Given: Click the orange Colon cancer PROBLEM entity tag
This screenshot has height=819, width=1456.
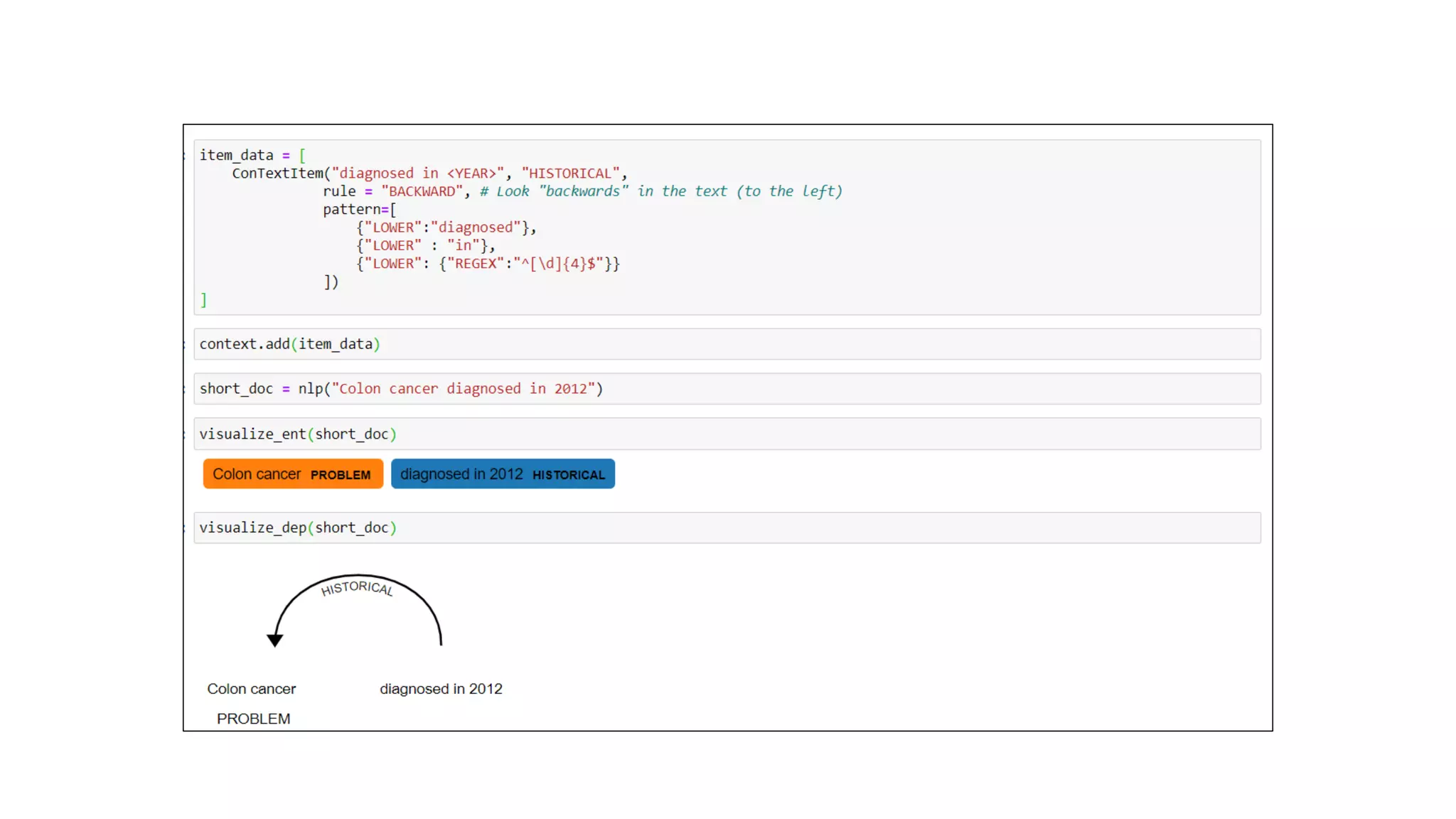Looking at the screenshot, I should [x=292, y=474].
